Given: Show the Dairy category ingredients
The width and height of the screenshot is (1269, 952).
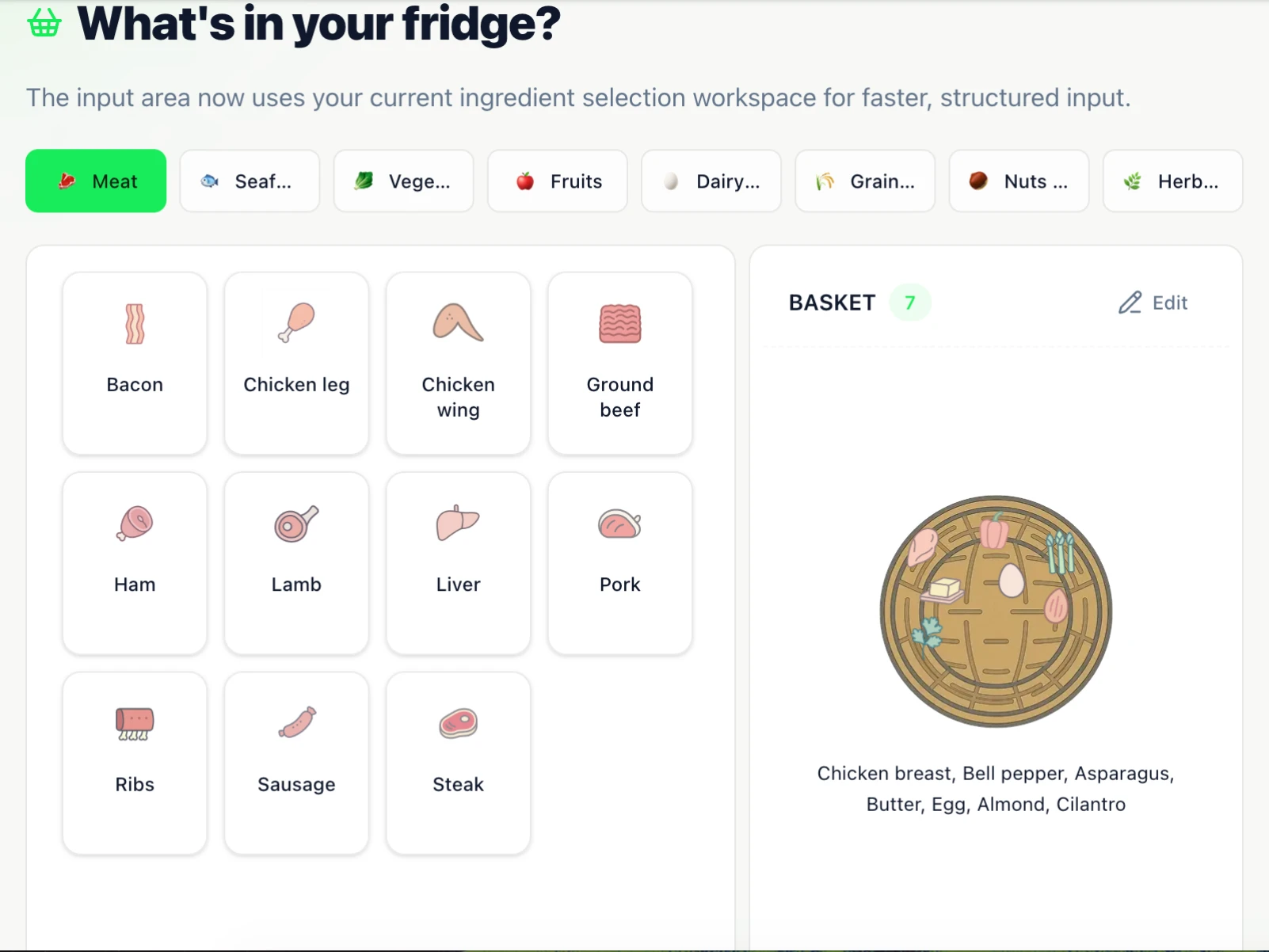Looking at the screenshot, I should coord(711,181).
